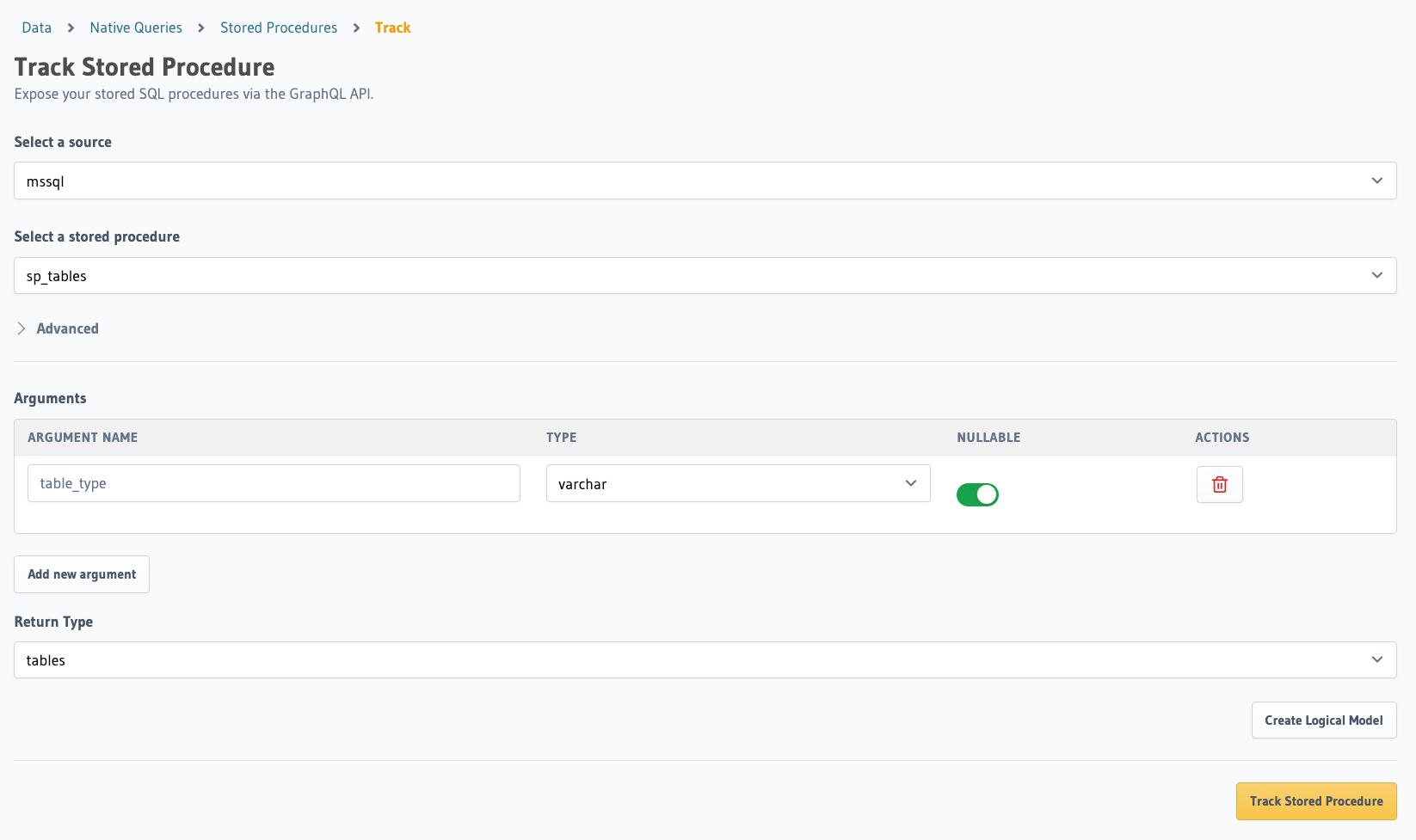
Task: Click the table_type argument name field
Action: click(273, 483)
